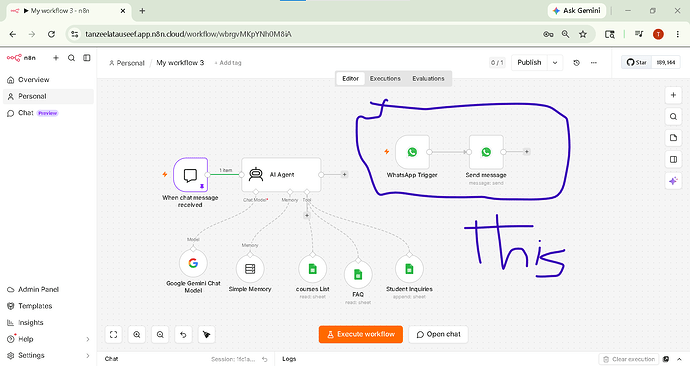
Task: Expand the Settings submenu
Action: [88, 355]
